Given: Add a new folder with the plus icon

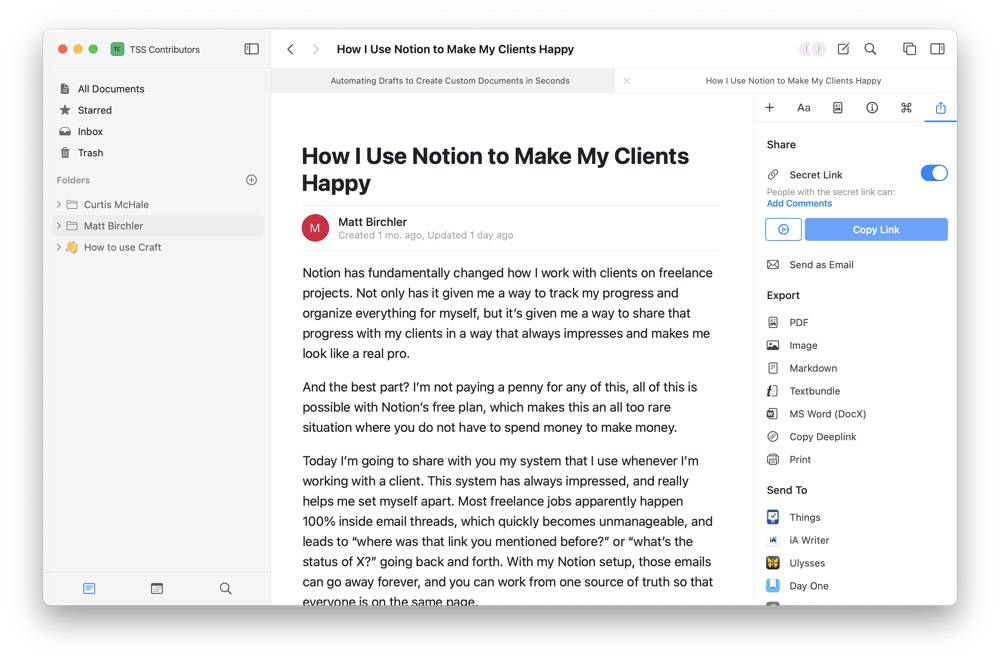Looking at the screenshot, I should click(251, 180).
